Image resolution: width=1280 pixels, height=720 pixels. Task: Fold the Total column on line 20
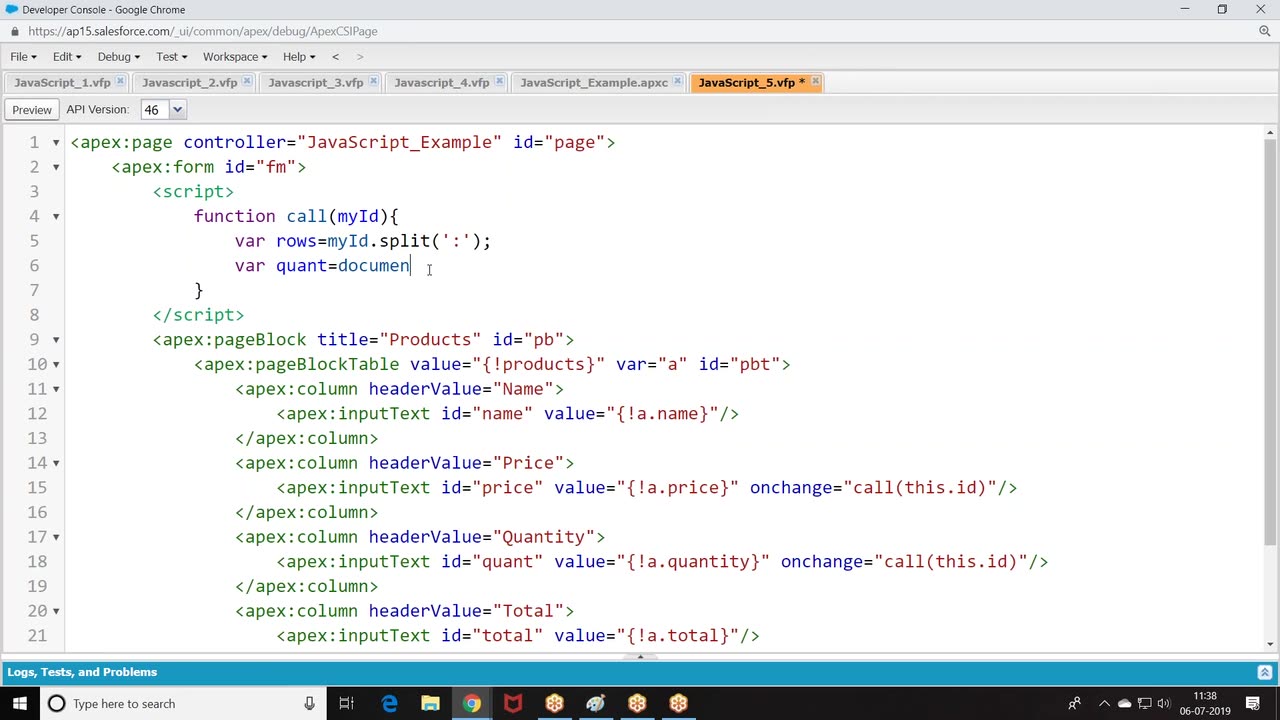(56, 611)
